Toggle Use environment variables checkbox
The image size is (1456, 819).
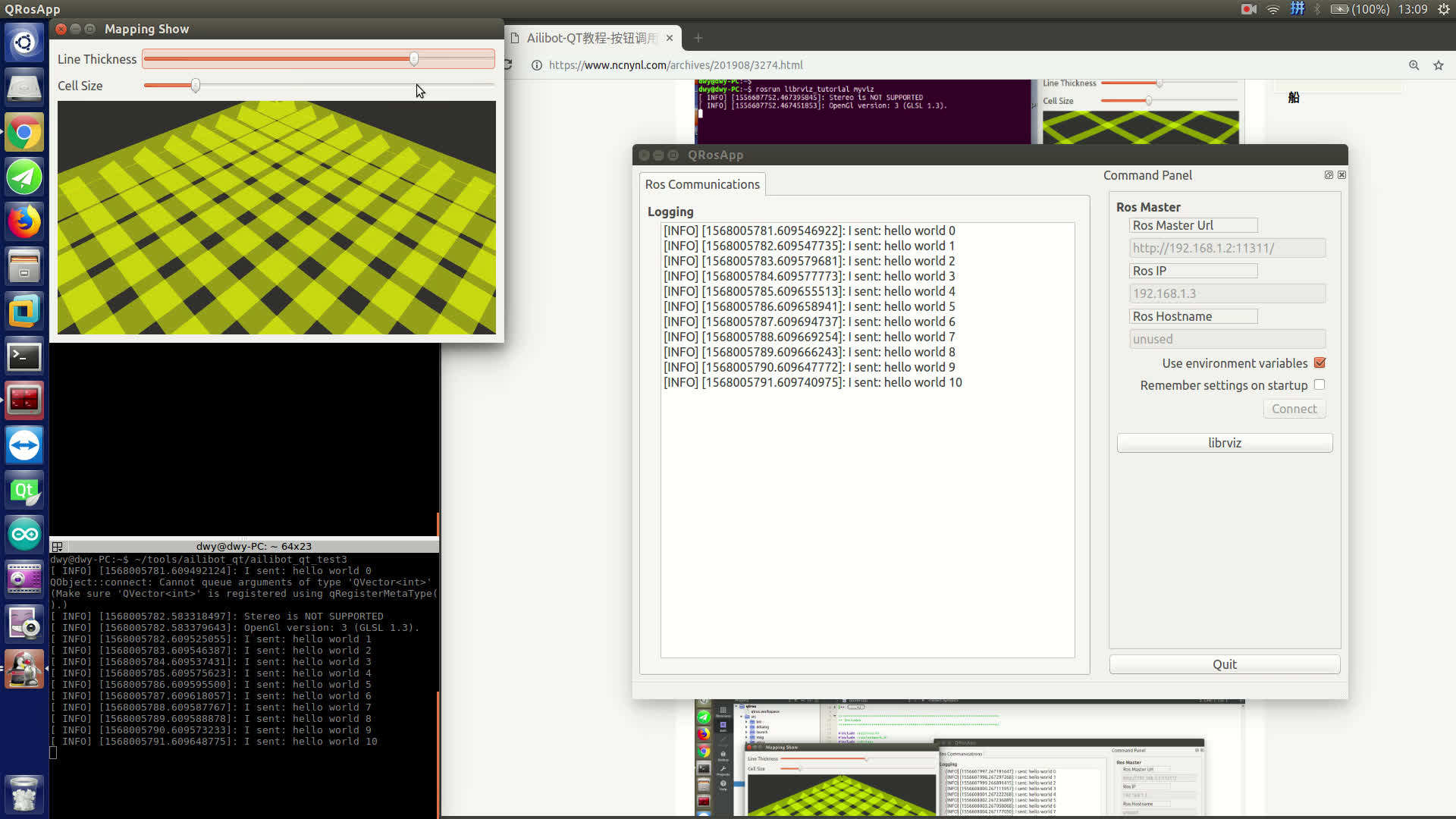(1319, 363)
